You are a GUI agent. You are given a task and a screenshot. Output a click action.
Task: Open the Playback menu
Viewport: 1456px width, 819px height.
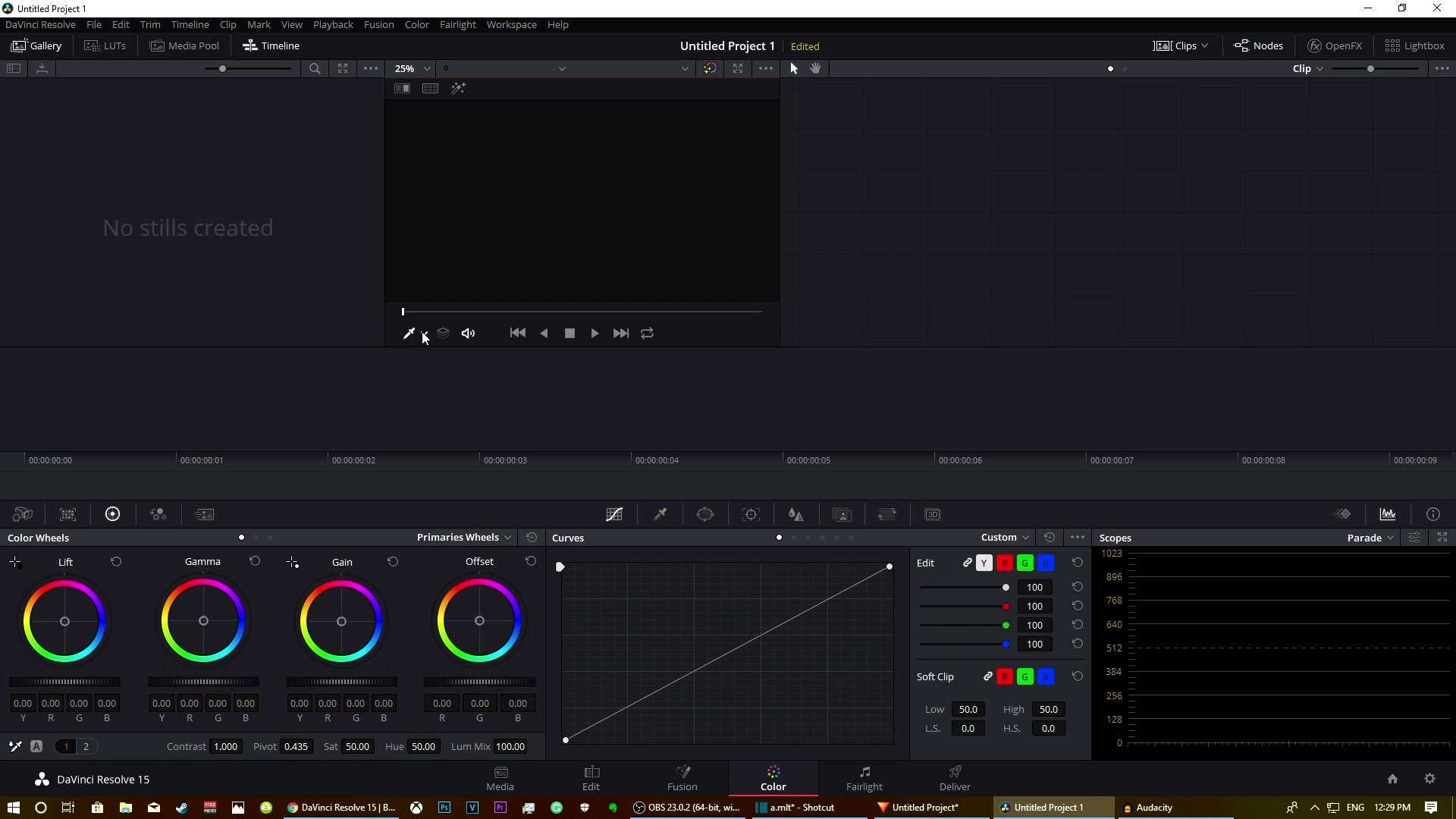(333, 24)
